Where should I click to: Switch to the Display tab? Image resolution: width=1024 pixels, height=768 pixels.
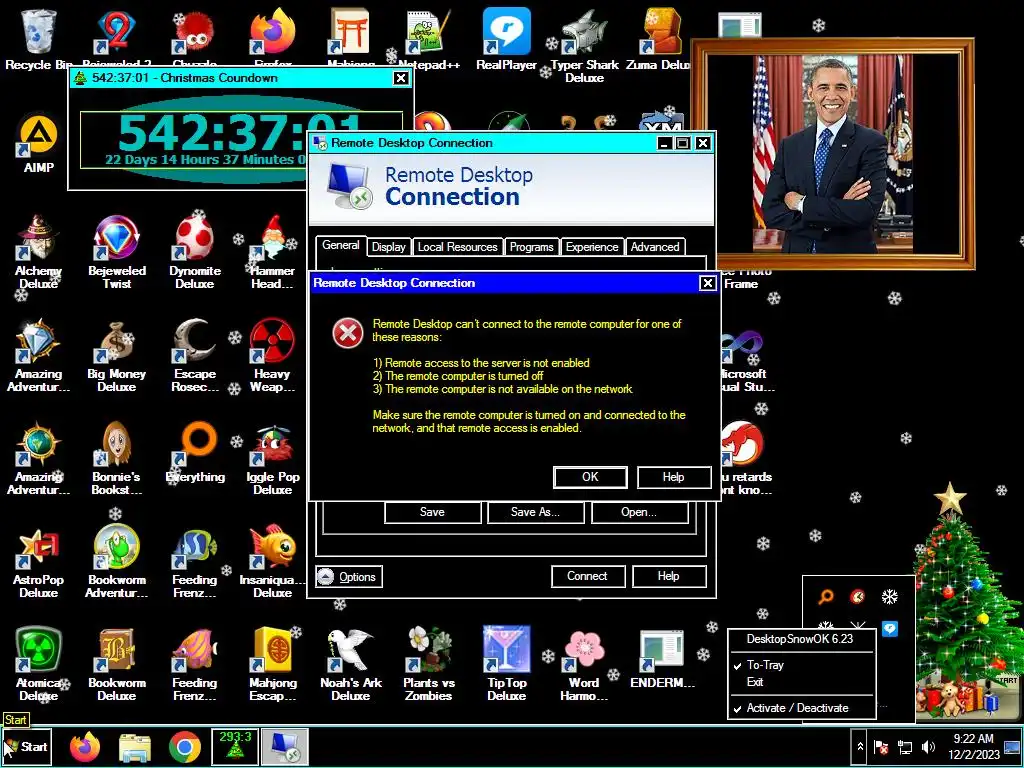[x=389, y=247]
